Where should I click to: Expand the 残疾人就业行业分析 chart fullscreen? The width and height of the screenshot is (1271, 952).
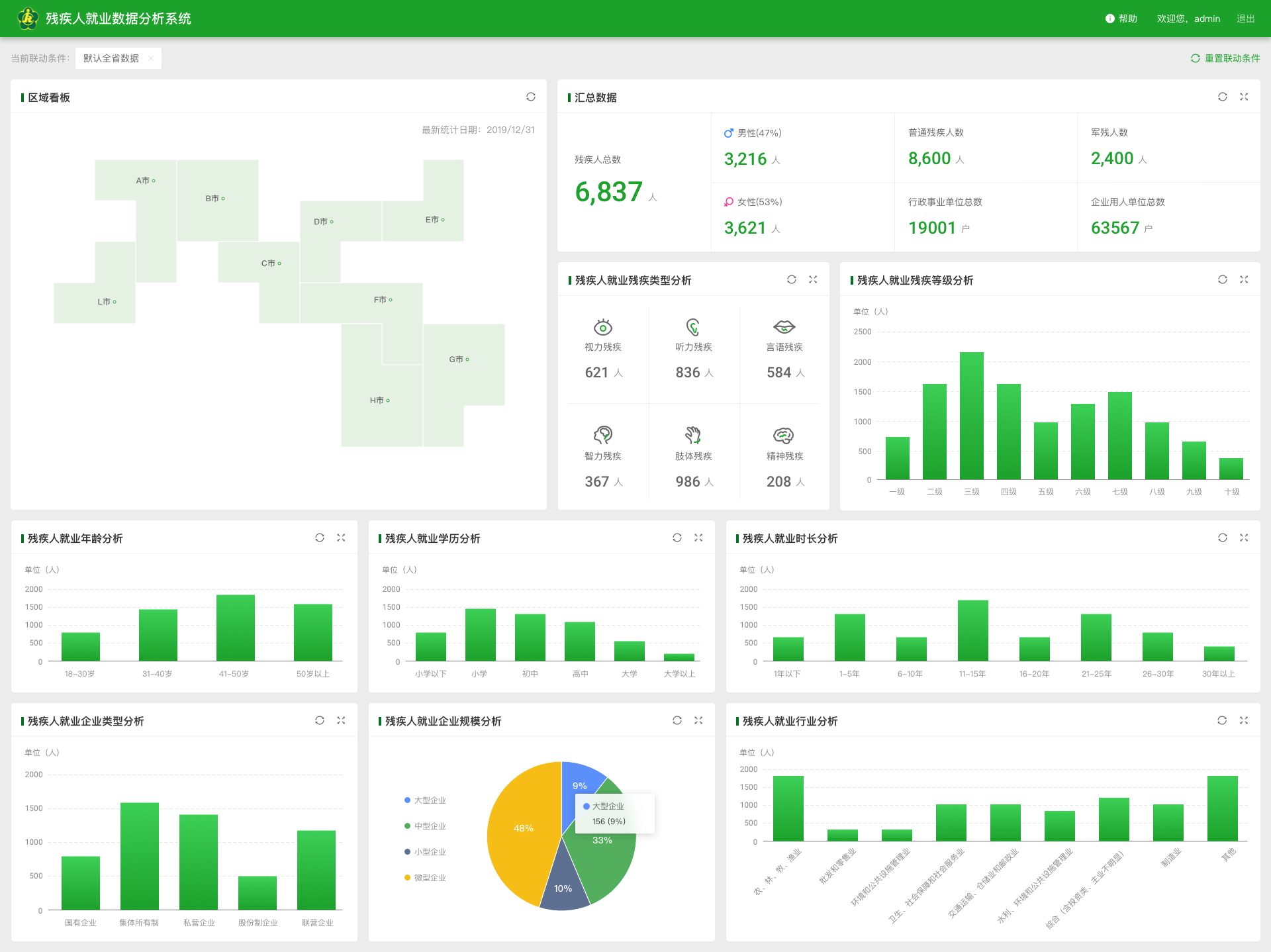click(x=1244, y=720)
